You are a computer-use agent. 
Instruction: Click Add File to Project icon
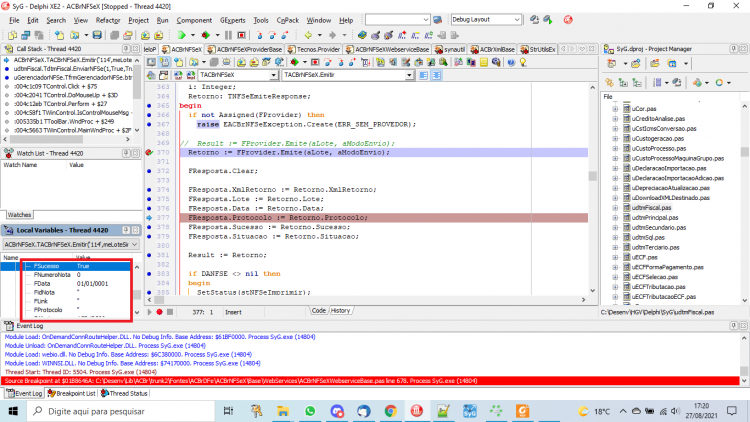tap(145, 35)
